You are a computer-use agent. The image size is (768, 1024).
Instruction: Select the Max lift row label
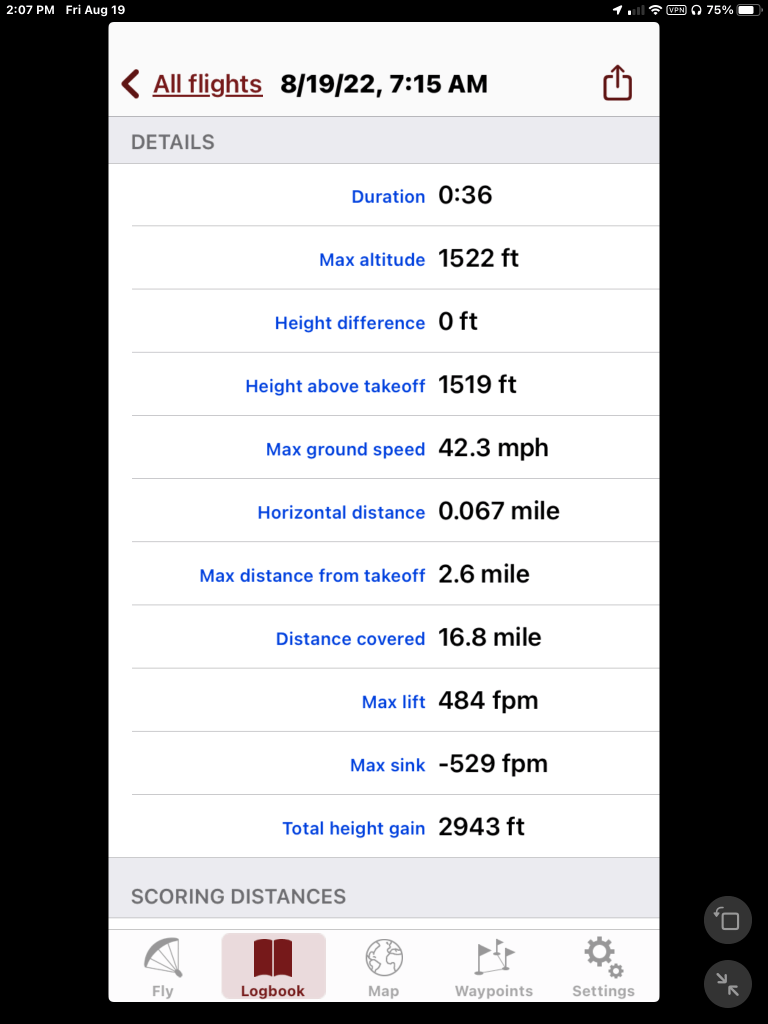pyautogui.click(x=393, y=702)
